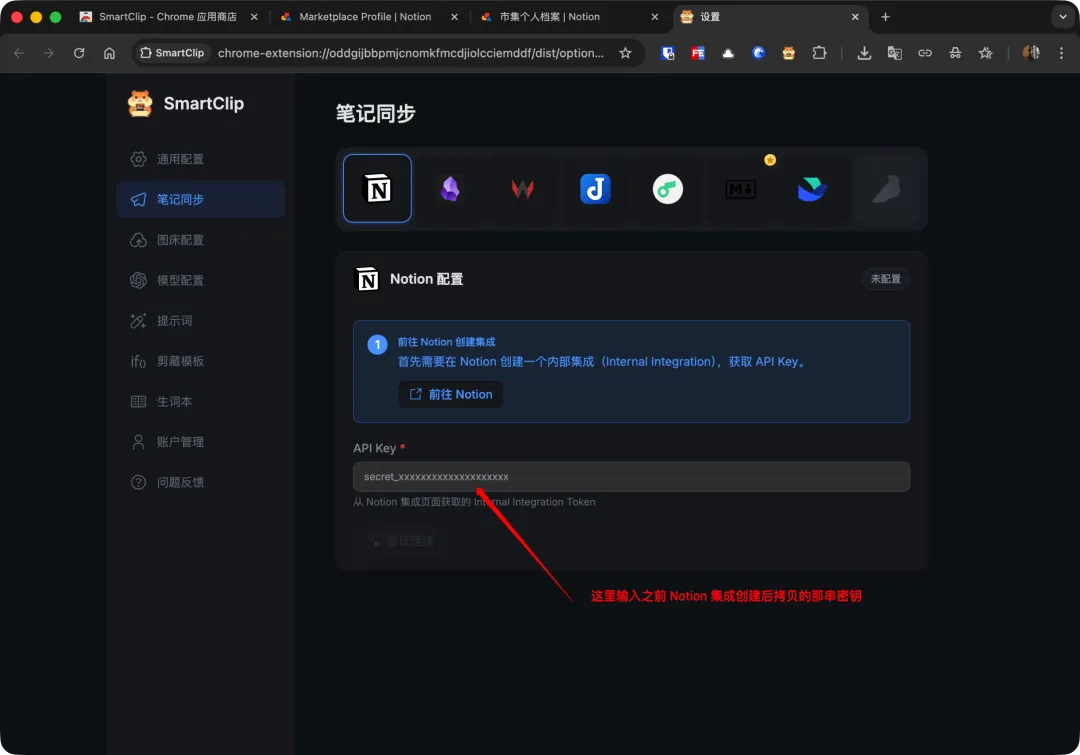This screenshot has width=1080, height=755.
Task: Click the copy link icon in toolbar
Action: (x=924, y=53)
